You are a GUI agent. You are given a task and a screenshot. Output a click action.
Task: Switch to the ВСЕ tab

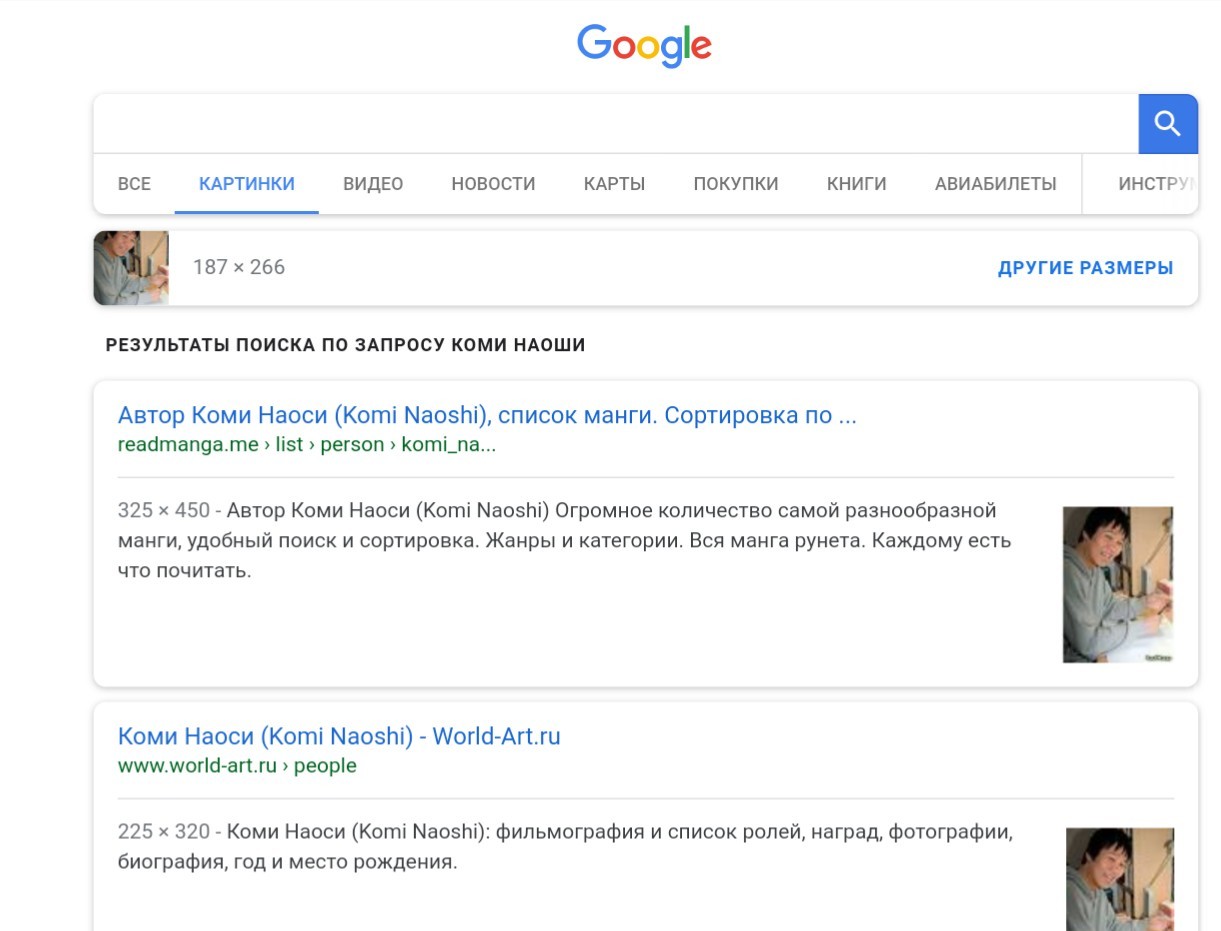coord(134,184)
